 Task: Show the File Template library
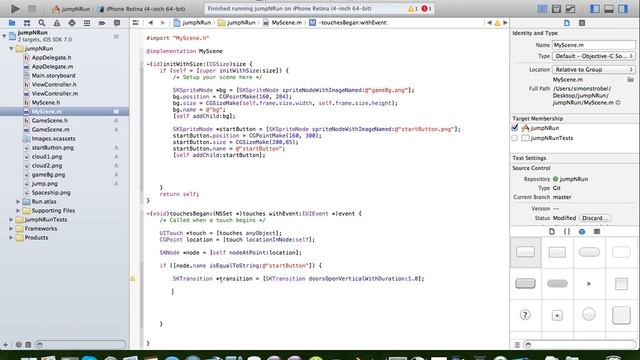click(552, 231)
